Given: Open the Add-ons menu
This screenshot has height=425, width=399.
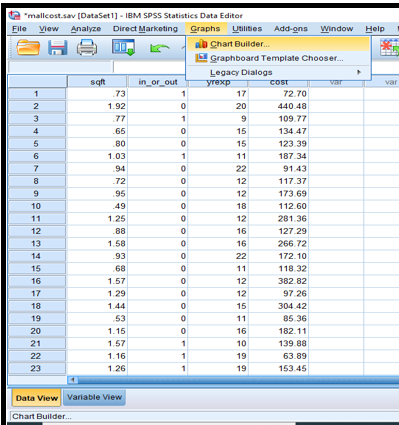Looking at the screenshot, I should coord(291,29).
